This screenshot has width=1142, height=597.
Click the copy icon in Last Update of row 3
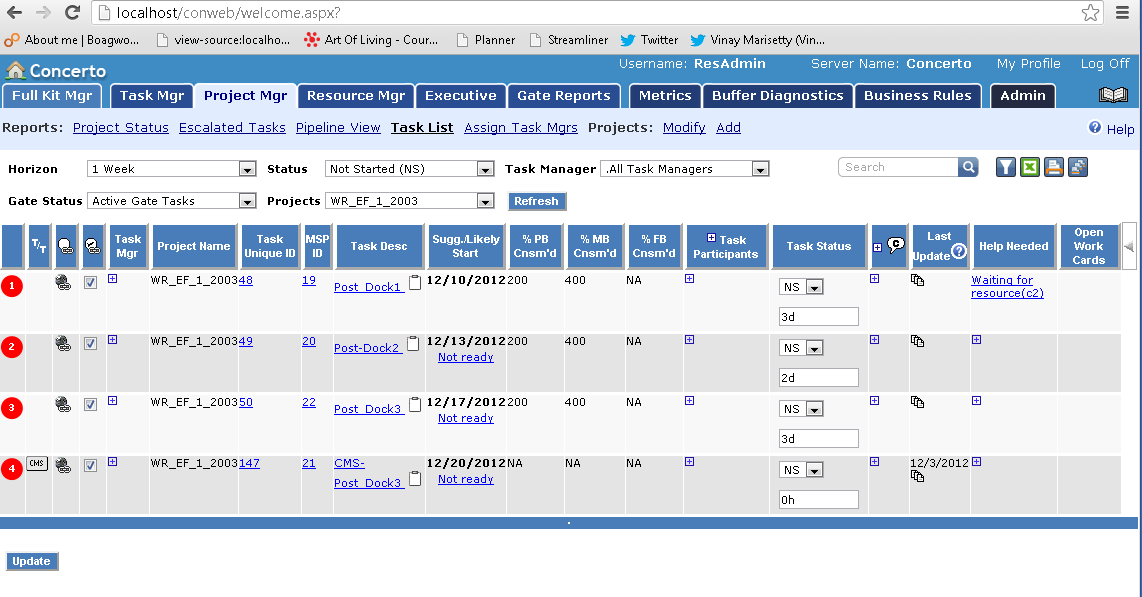tap(918, 402)
